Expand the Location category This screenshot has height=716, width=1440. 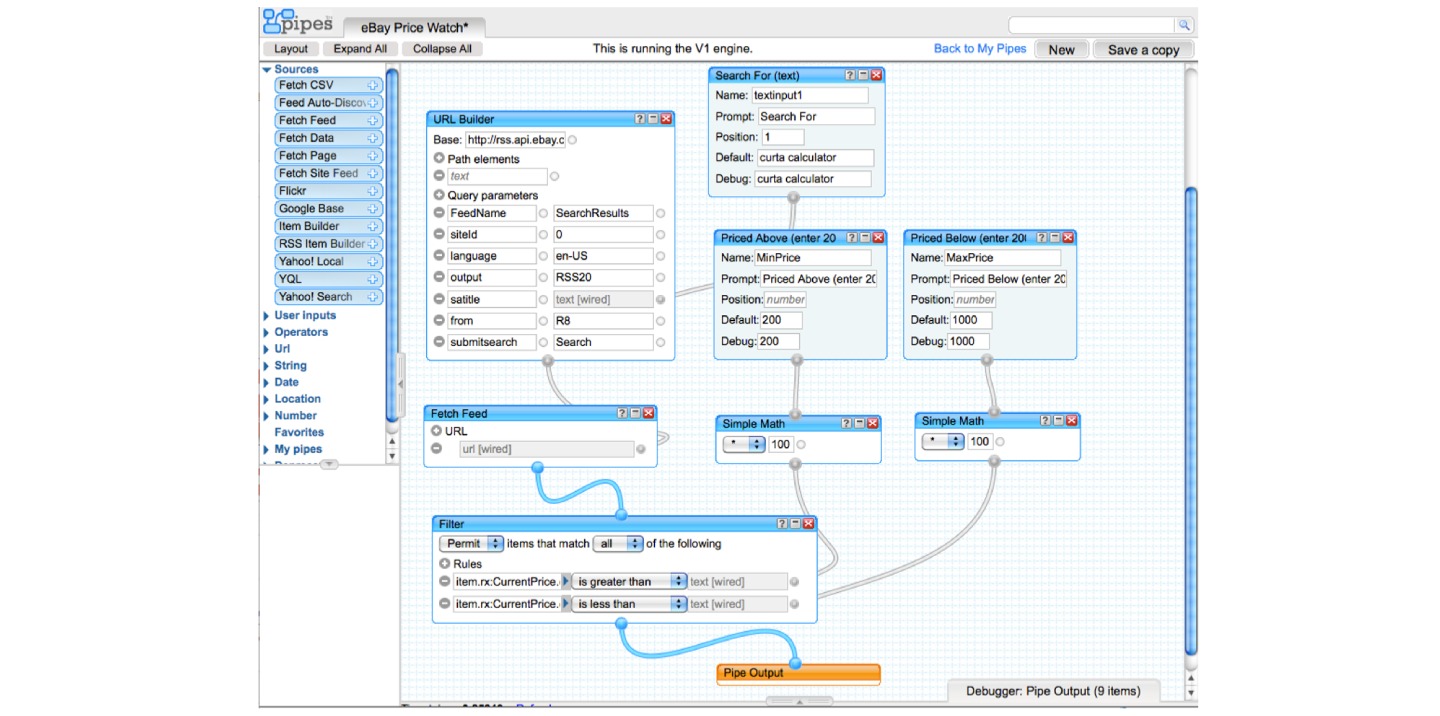(x=267, y=399)
